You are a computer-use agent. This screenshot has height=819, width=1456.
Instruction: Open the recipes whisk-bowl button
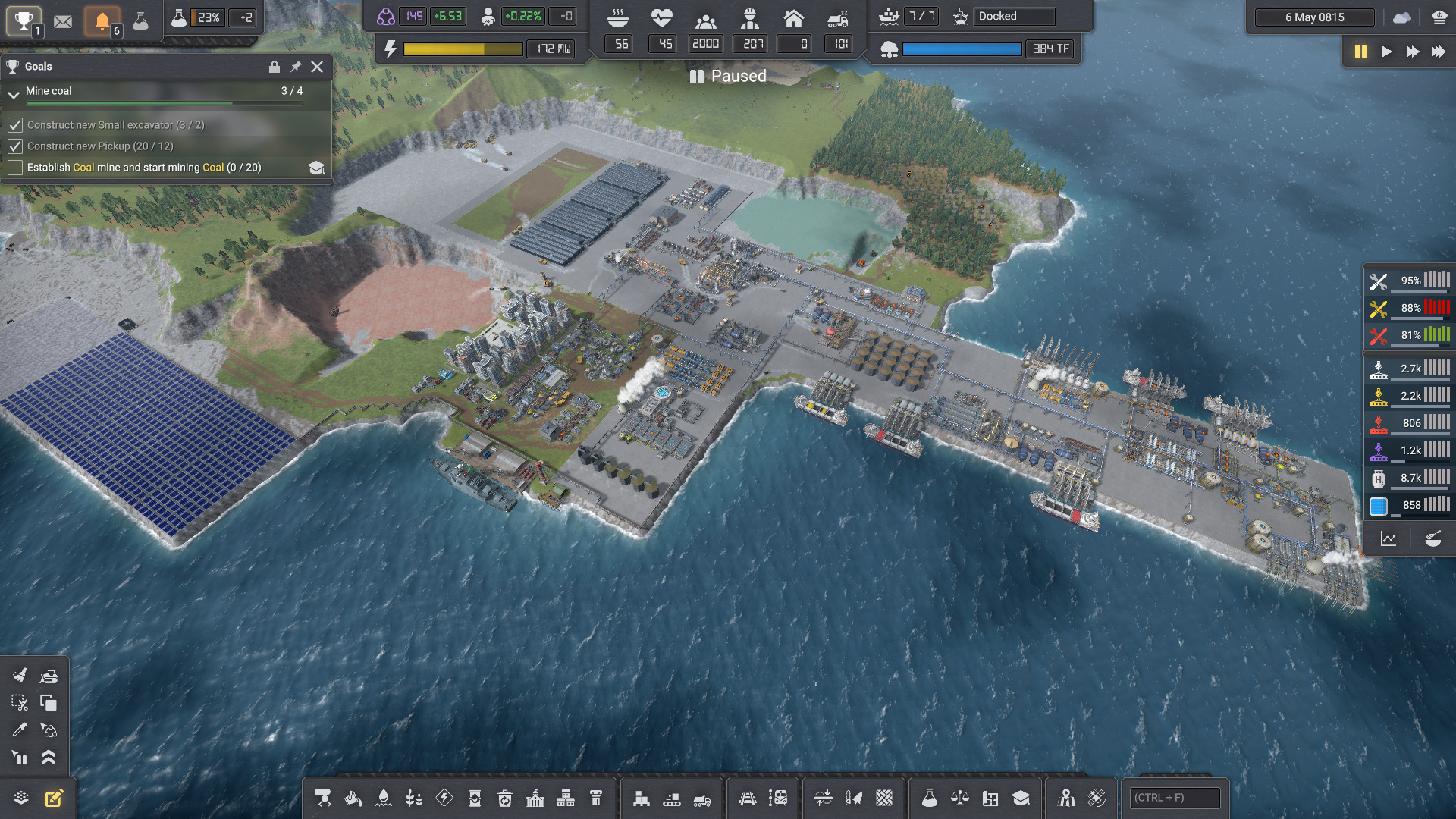point(1432,539)
